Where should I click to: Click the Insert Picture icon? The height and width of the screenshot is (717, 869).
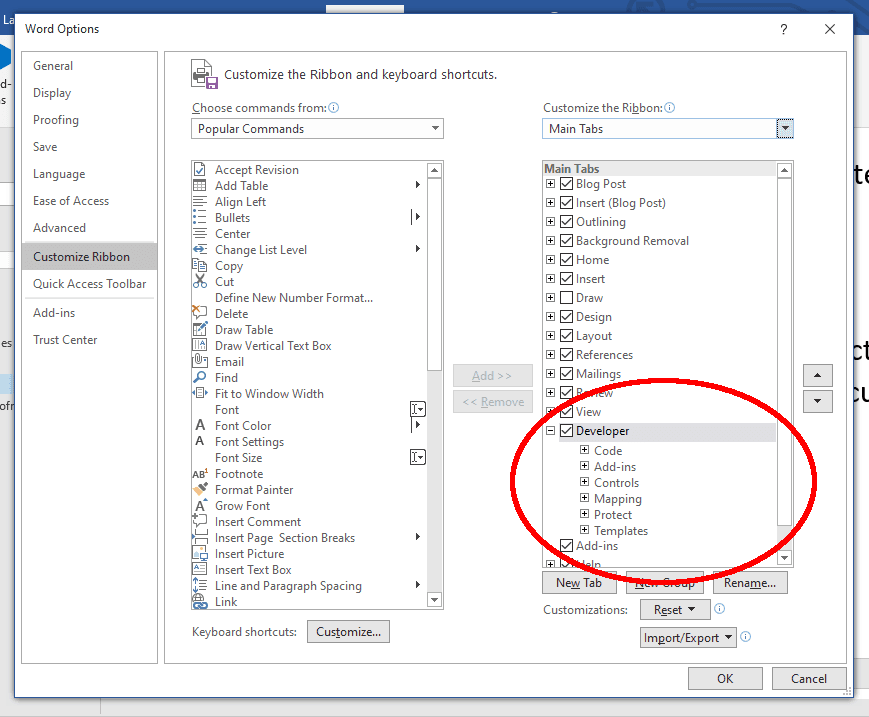tap(200, 553)
